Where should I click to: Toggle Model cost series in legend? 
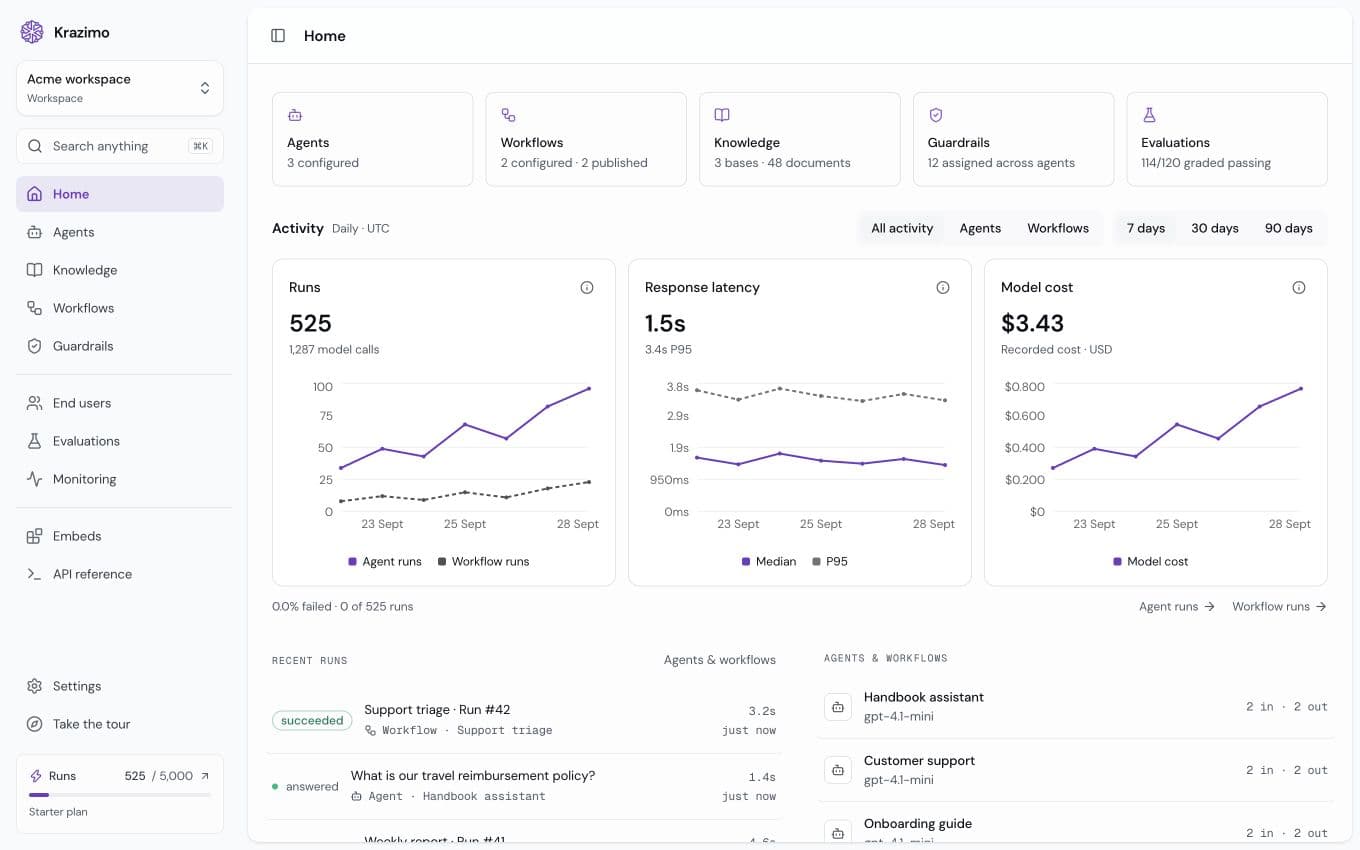click(1151, 561)
